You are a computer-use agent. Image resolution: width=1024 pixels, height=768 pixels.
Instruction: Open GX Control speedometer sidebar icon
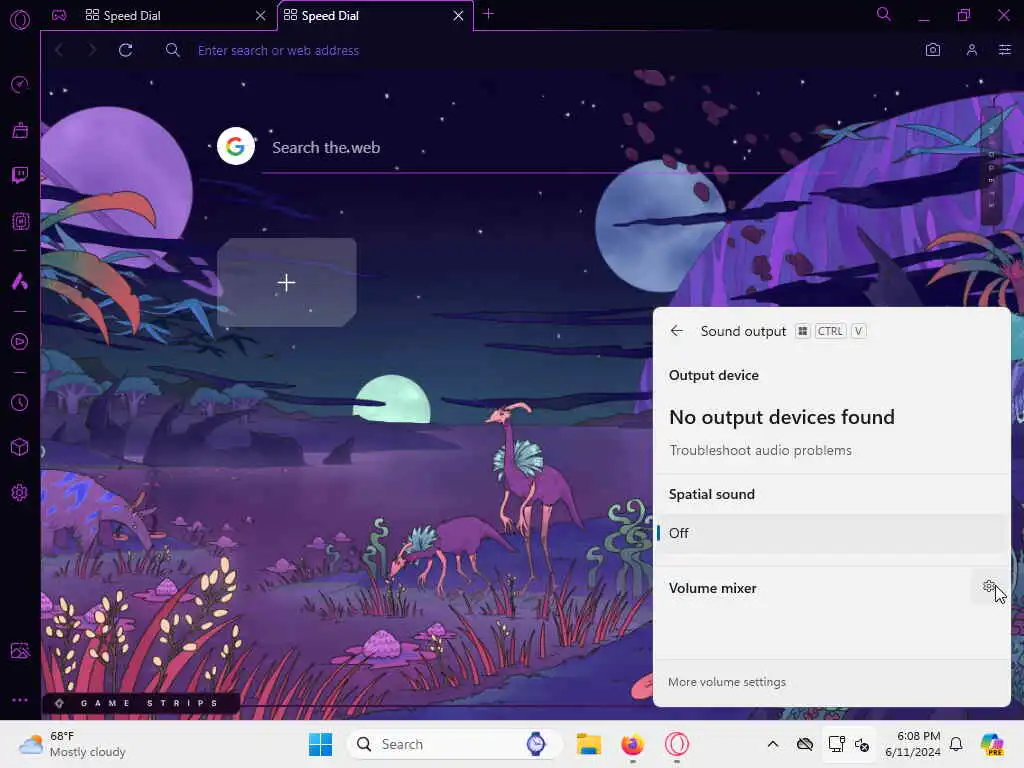(20, 84)
